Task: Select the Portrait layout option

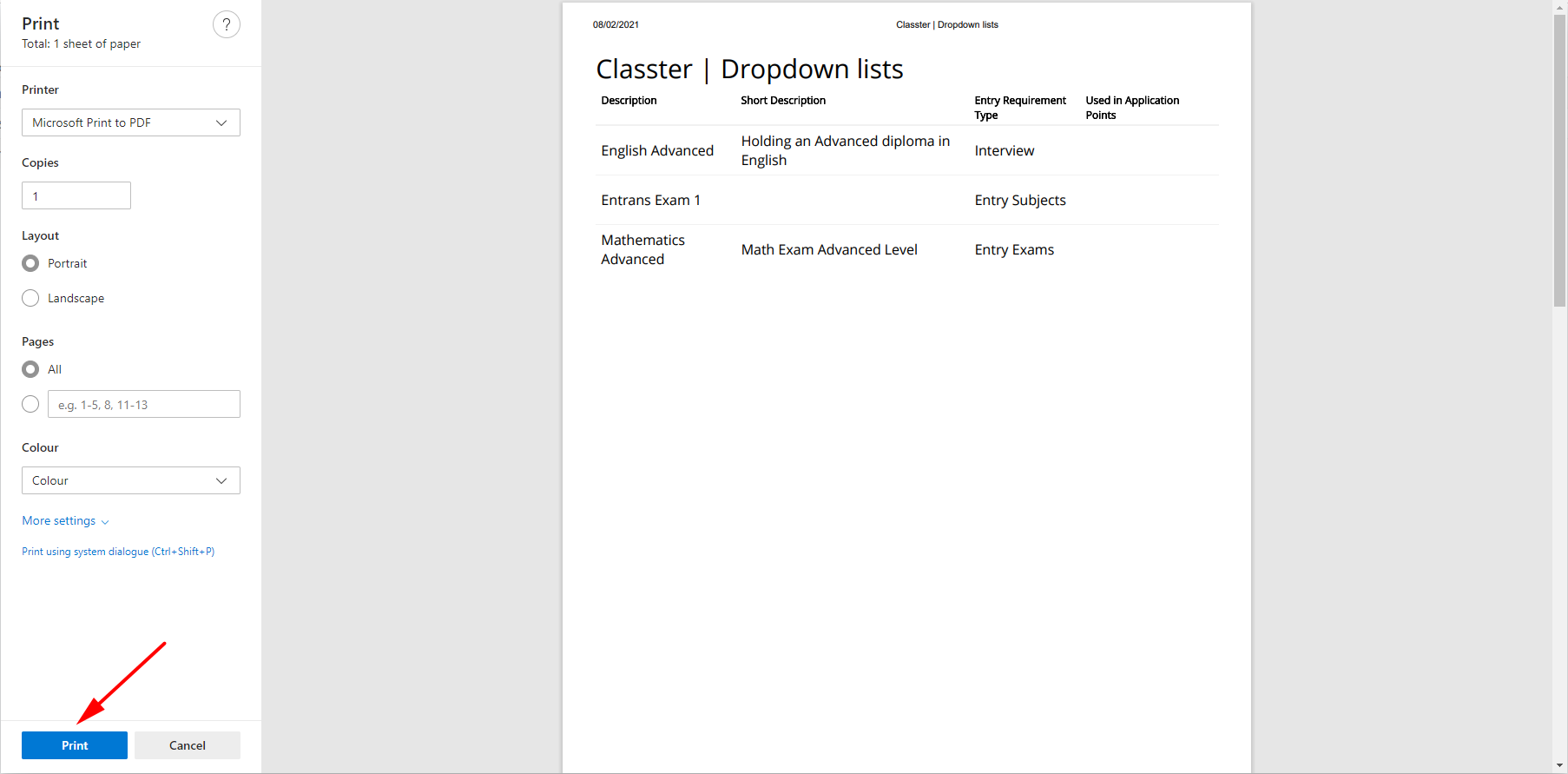Action: (30, 263)
